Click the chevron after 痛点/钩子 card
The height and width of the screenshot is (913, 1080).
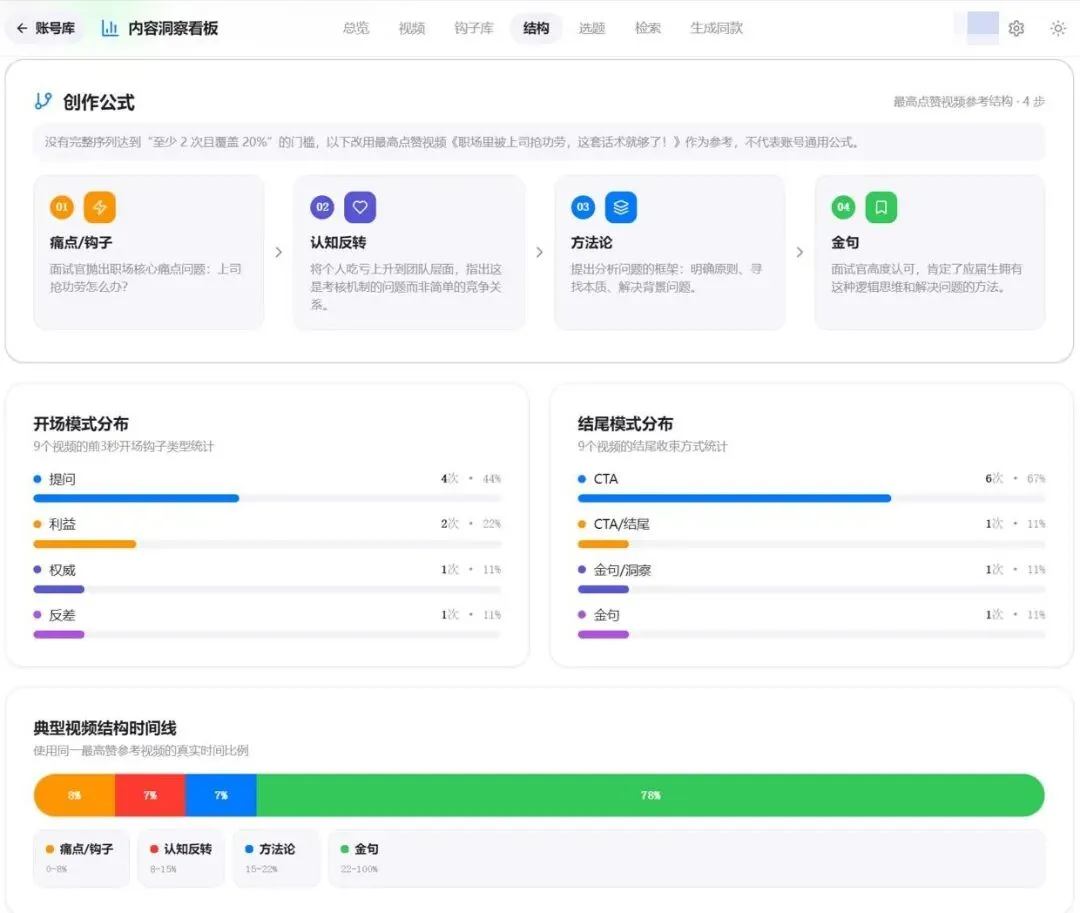click(278, 252)
